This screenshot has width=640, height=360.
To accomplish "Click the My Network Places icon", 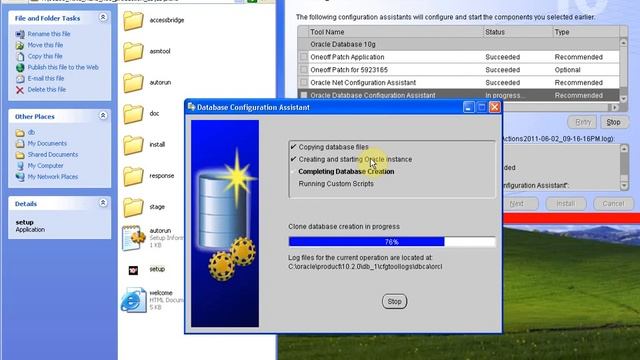I will (20, 177).
